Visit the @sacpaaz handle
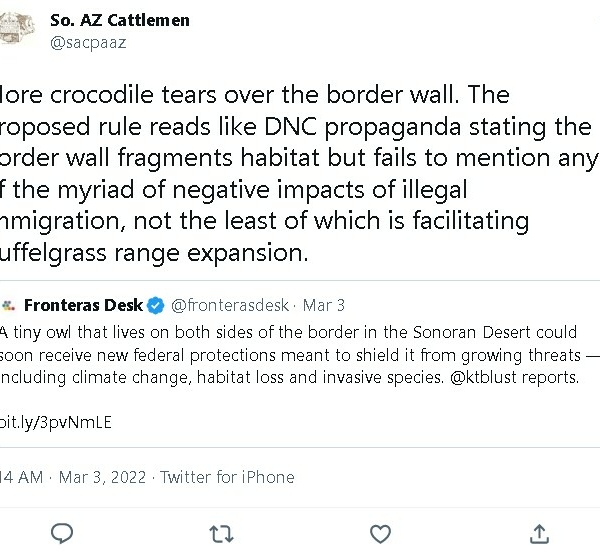This screenshot has height=556, width=600. tap(88, 43)
